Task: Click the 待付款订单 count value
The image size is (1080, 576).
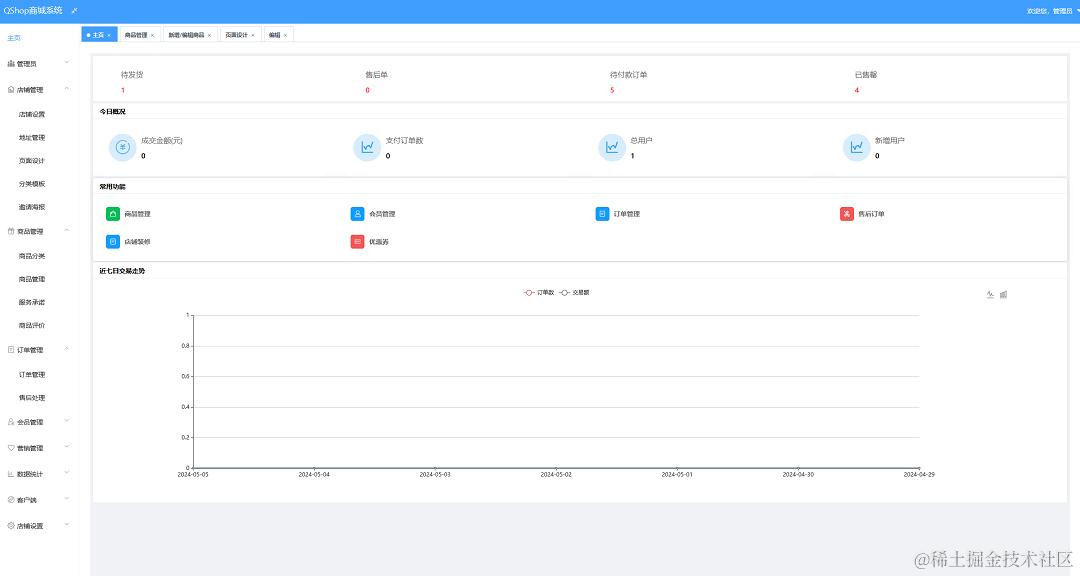Action: point(612,90)
